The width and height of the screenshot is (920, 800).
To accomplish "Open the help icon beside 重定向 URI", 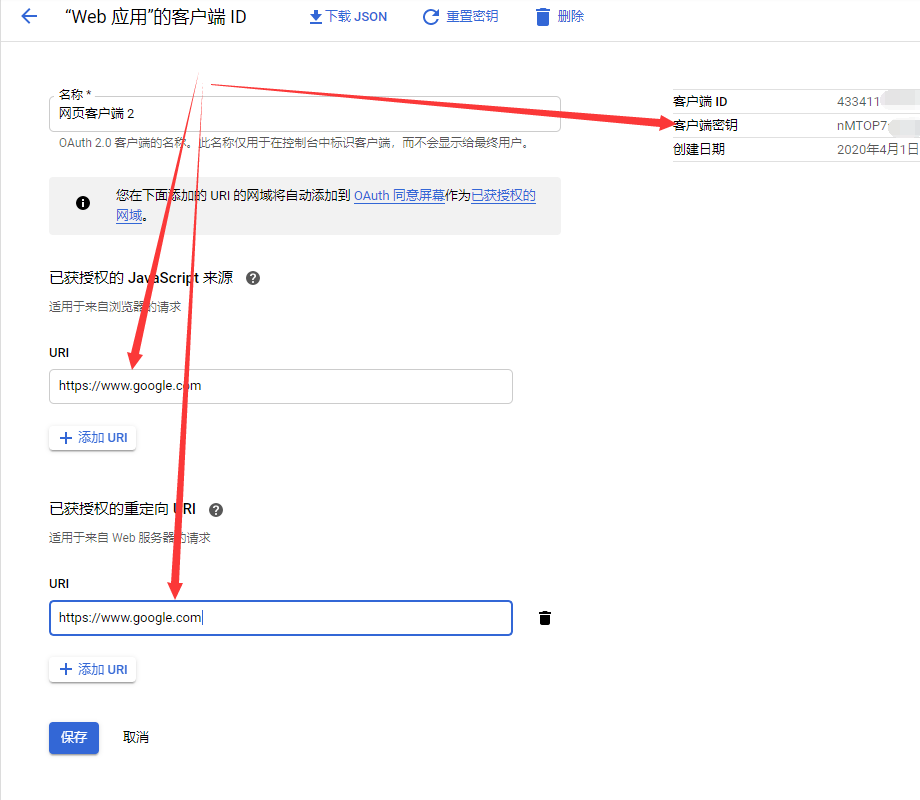I will (x=215, y=509).
